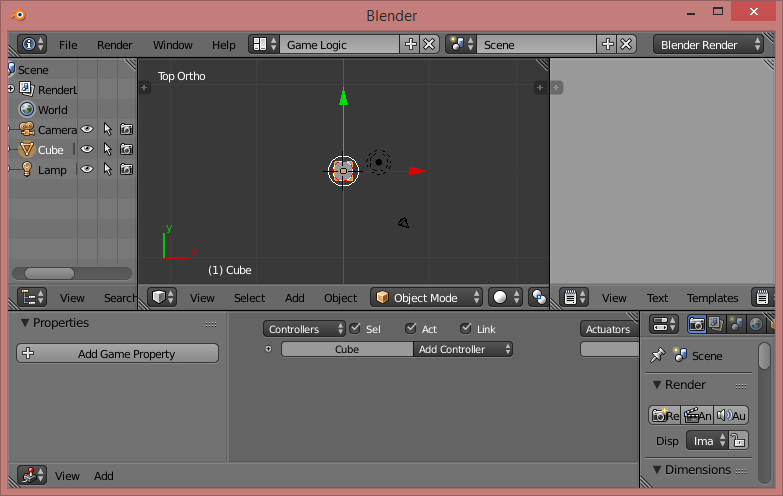Open the Render Layers properties tab
Screen dimensions: 783x496
click(x=716, y=325)
